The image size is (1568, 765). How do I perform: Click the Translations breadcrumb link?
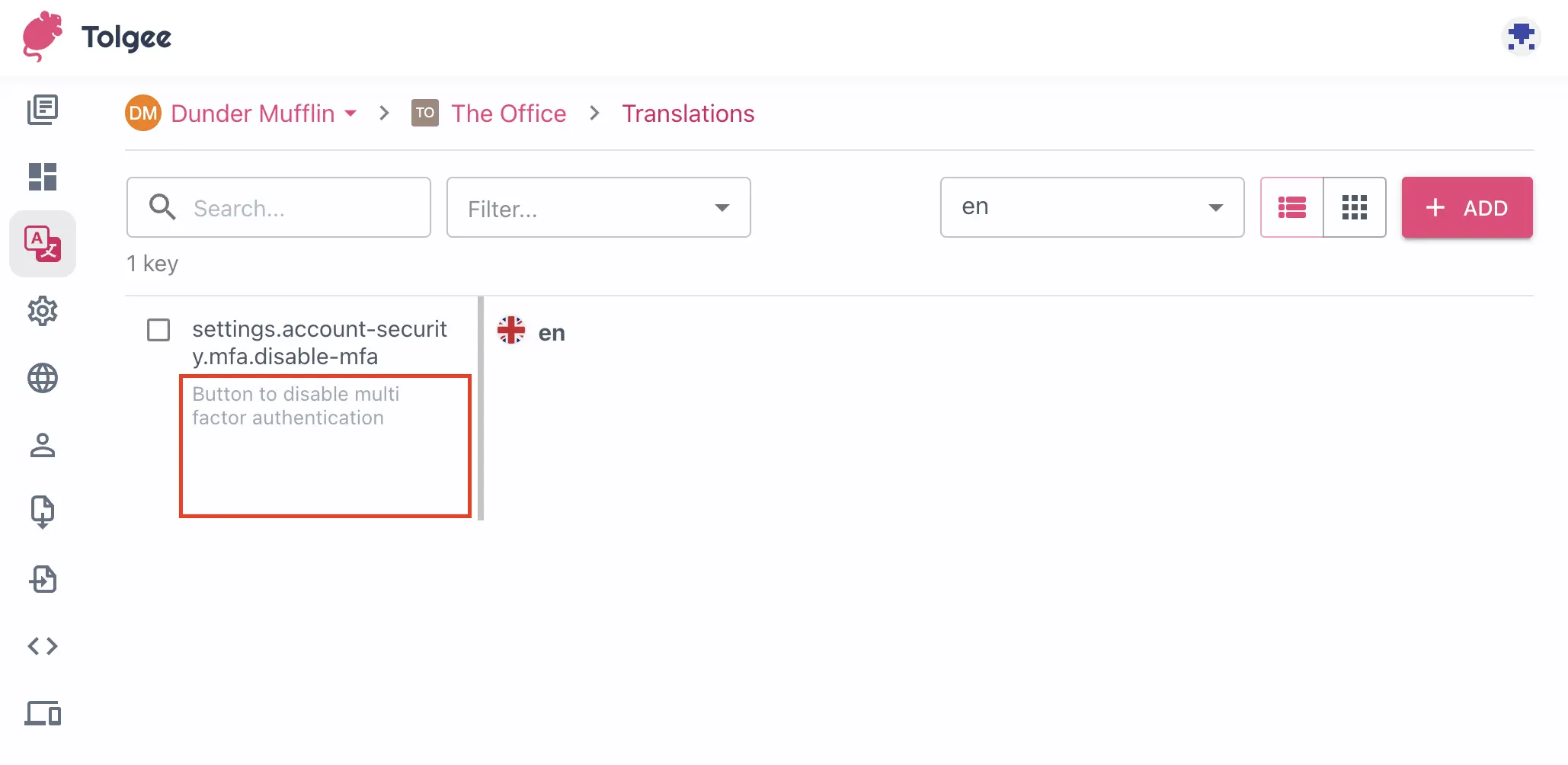coord(688,114)
